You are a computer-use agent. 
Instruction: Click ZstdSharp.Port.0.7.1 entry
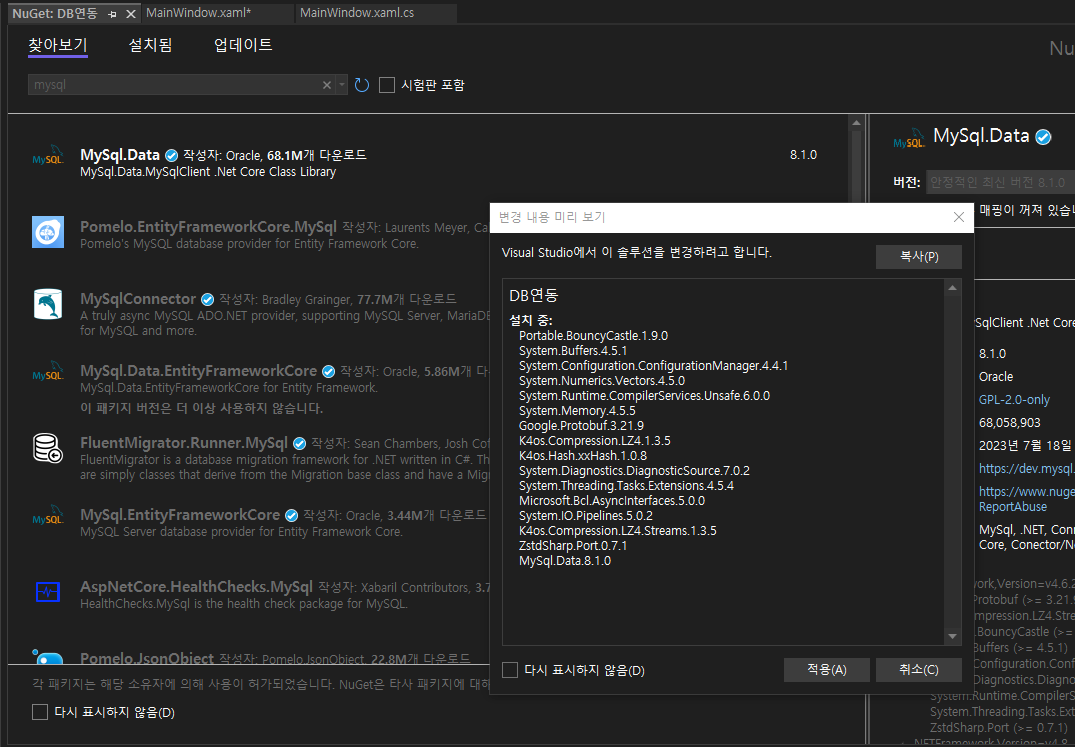click(572, 546)
